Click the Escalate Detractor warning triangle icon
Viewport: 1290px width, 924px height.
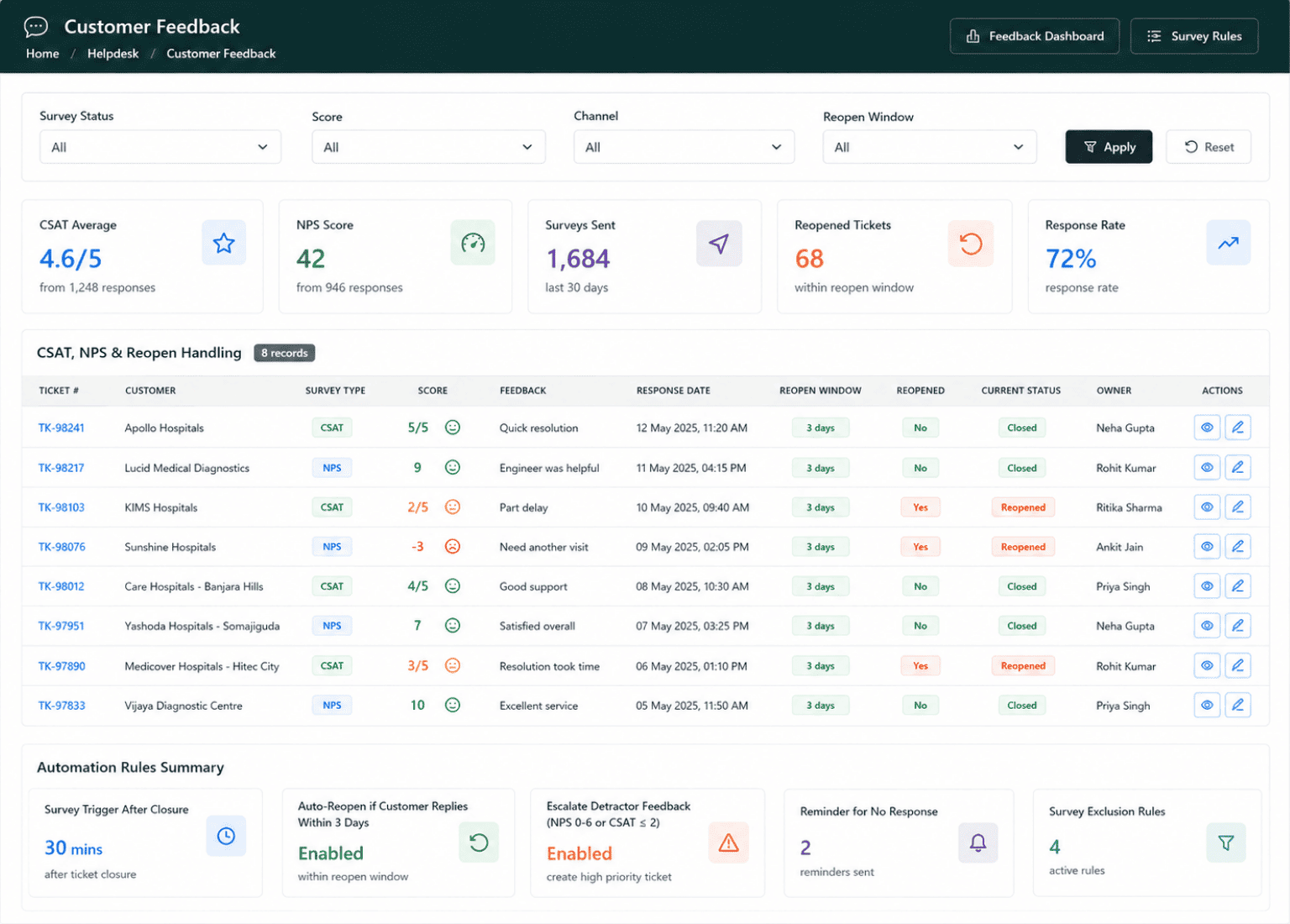click(x=728, y=843)
